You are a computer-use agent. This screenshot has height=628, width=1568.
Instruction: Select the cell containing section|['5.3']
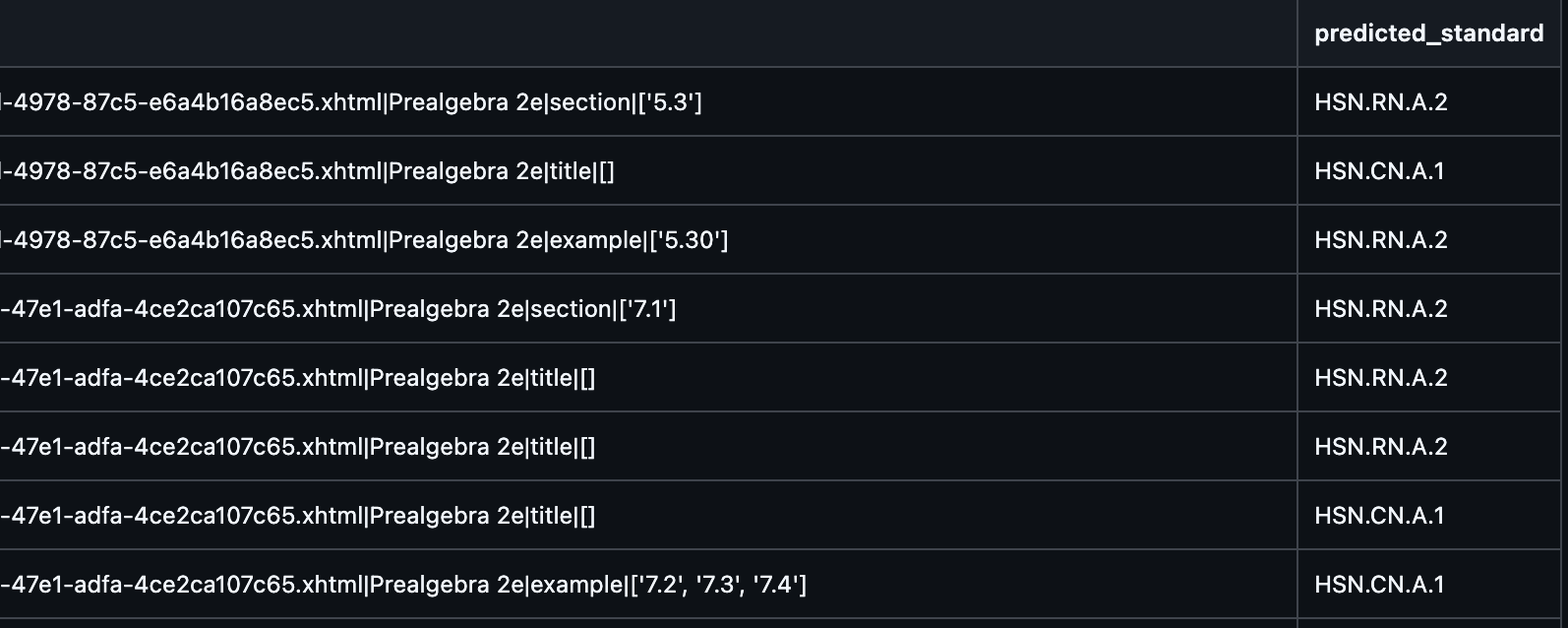coord(648,102)
